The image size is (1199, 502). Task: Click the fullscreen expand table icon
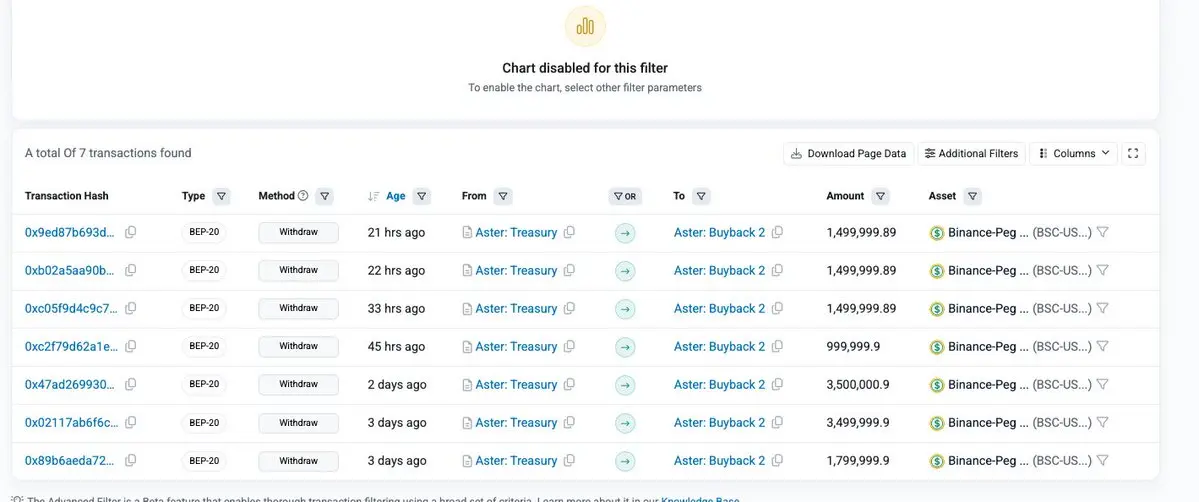pyautogui.click(x=1133, y=154)
